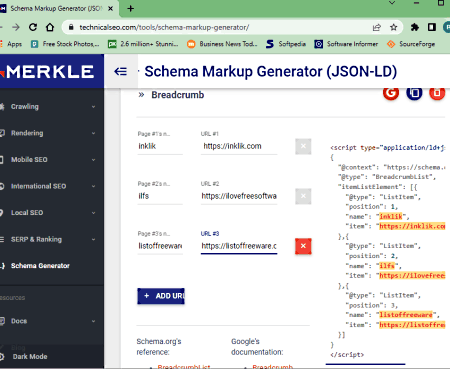Click the share page icon in address bar

(377, 27)
